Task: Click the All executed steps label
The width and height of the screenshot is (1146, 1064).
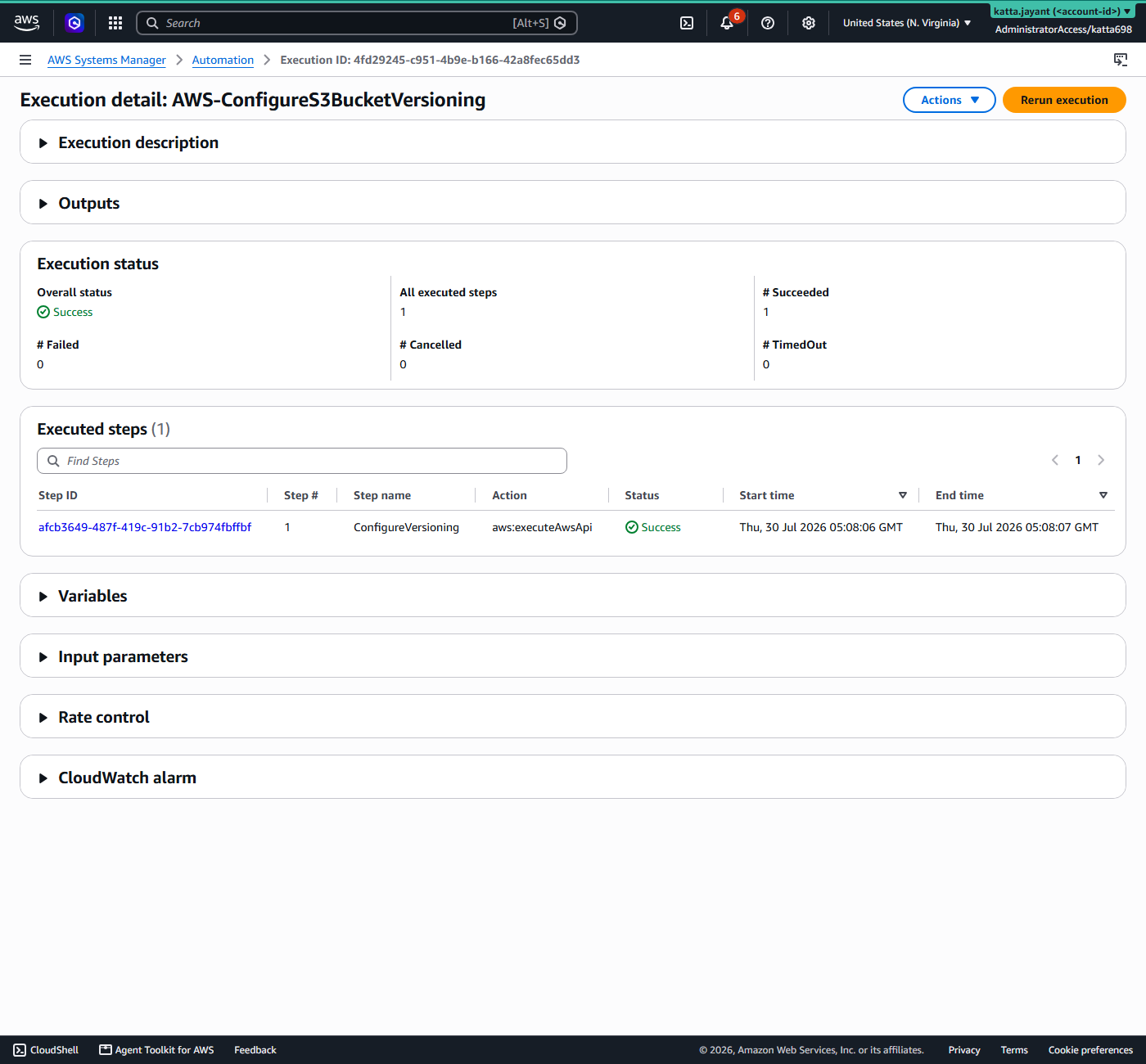Action: click(448, 292)
